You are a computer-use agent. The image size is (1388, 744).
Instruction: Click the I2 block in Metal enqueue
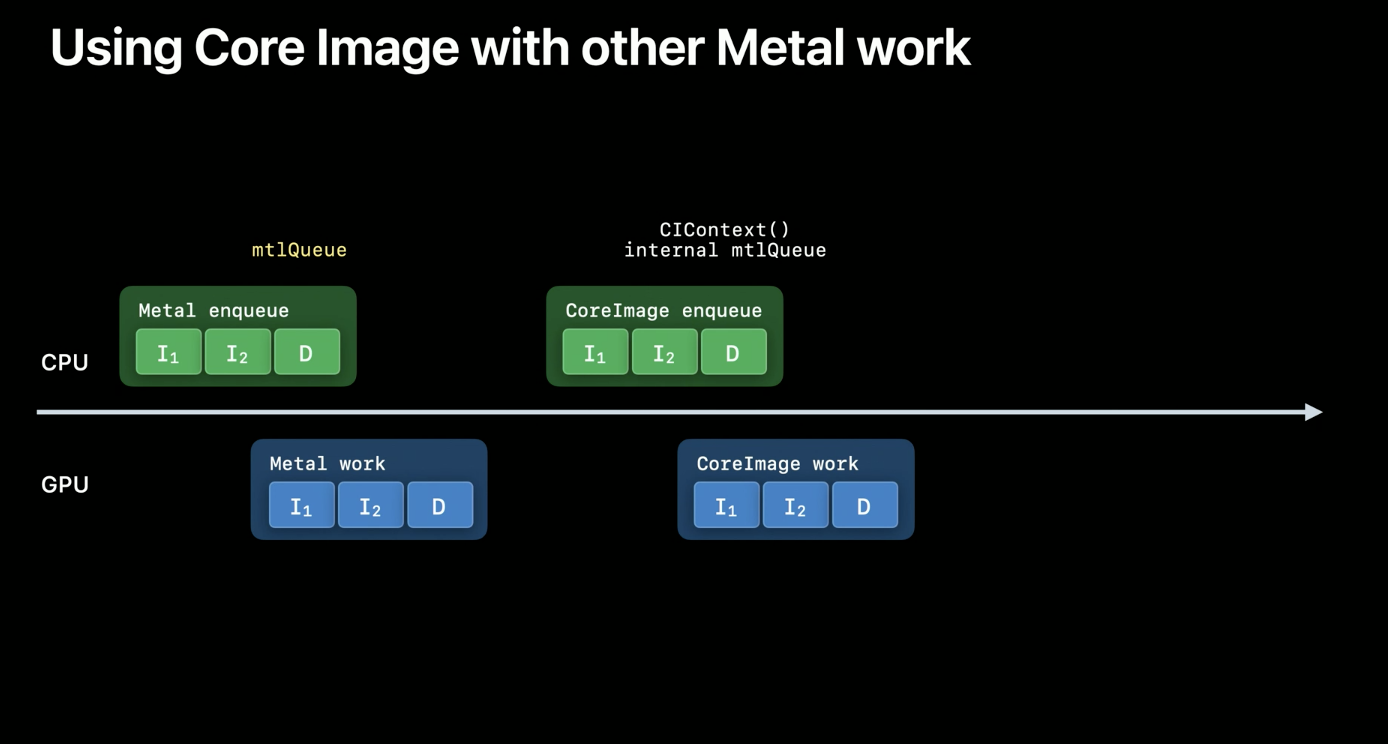[x=238, y=352]
